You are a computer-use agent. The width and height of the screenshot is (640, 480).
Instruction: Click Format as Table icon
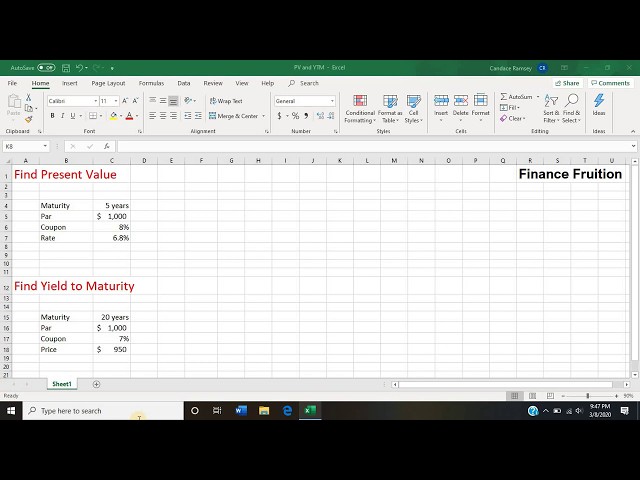click(x=390, y=109)
